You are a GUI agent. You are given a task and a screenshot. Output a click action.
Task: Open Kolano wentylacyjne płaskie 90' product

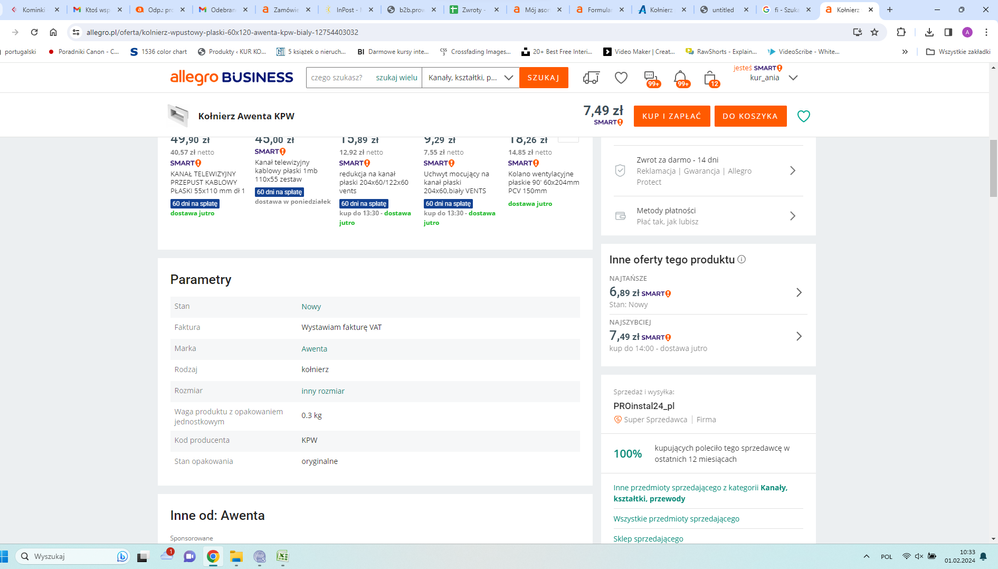click(x=544, y=182)
